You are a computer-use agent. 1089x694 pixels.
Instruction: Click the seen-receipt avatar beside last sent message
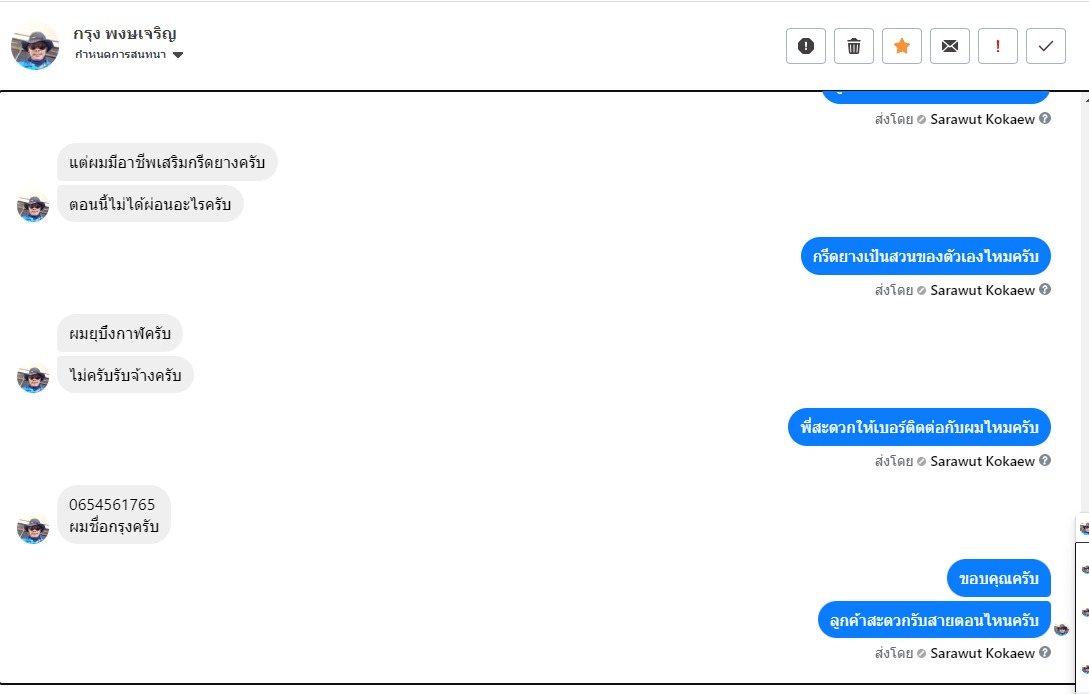pyautogui.click(x=1061, y=629)
